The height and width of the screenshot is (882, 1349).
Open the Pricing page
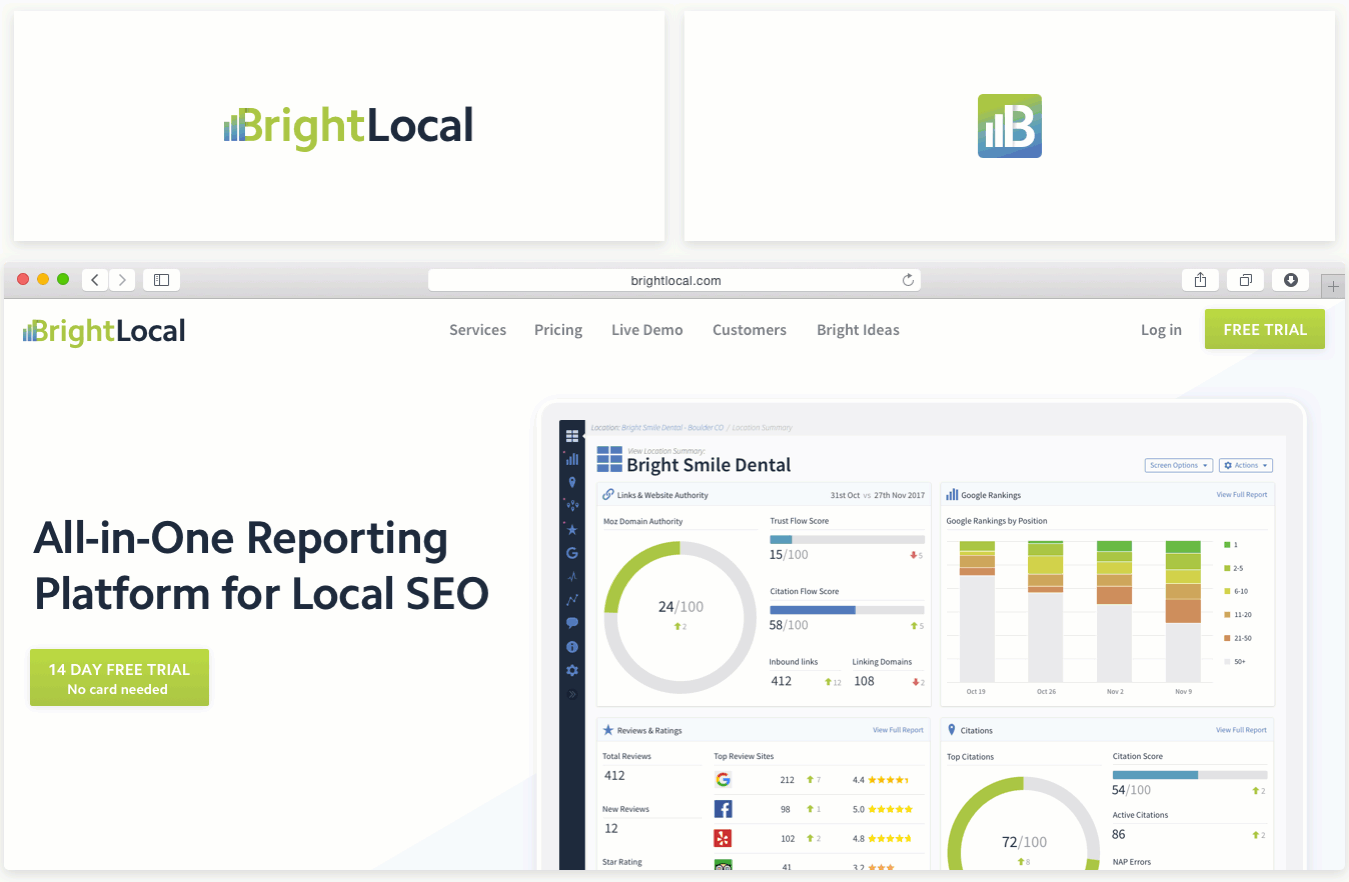pos(558,330)
